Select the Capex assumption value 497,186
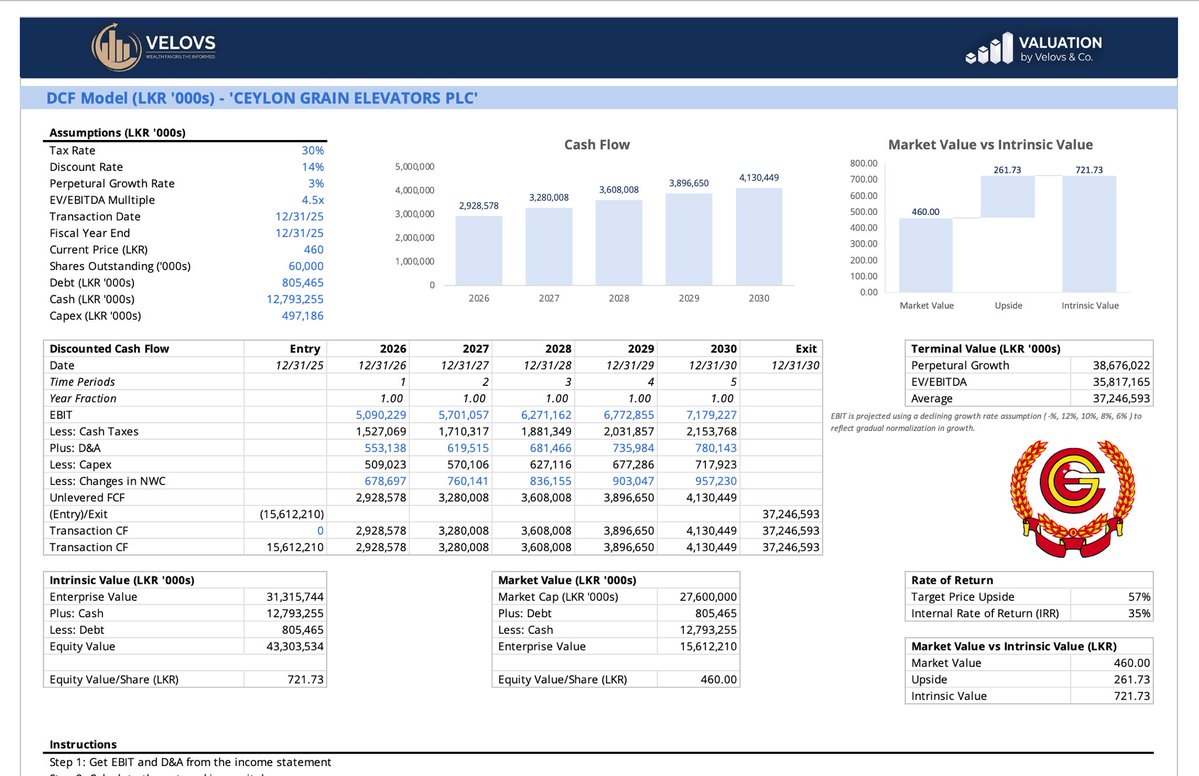This screenshot has width=1199, height=776. point(303,316)
